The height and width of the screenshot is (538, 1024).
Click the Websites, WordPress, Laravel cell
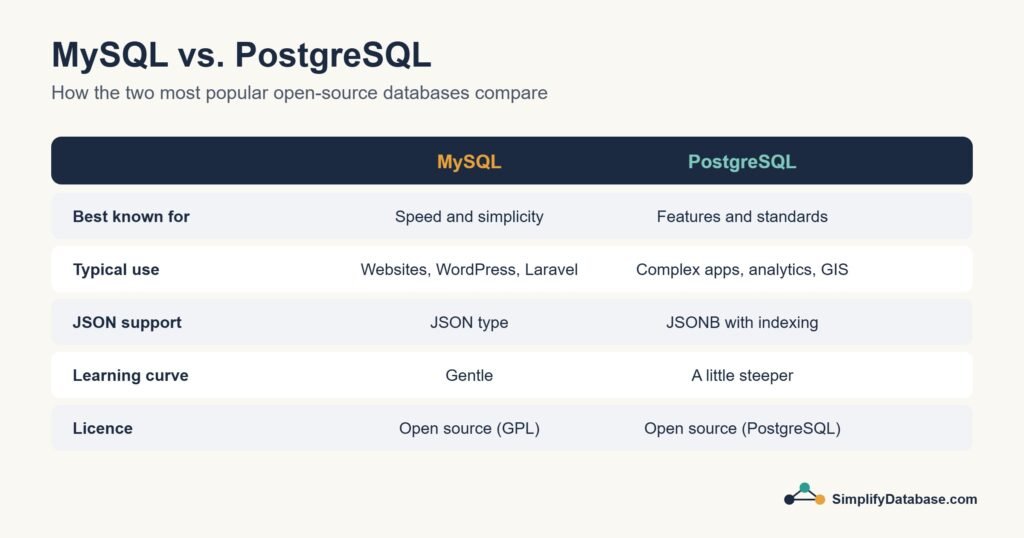469,270
